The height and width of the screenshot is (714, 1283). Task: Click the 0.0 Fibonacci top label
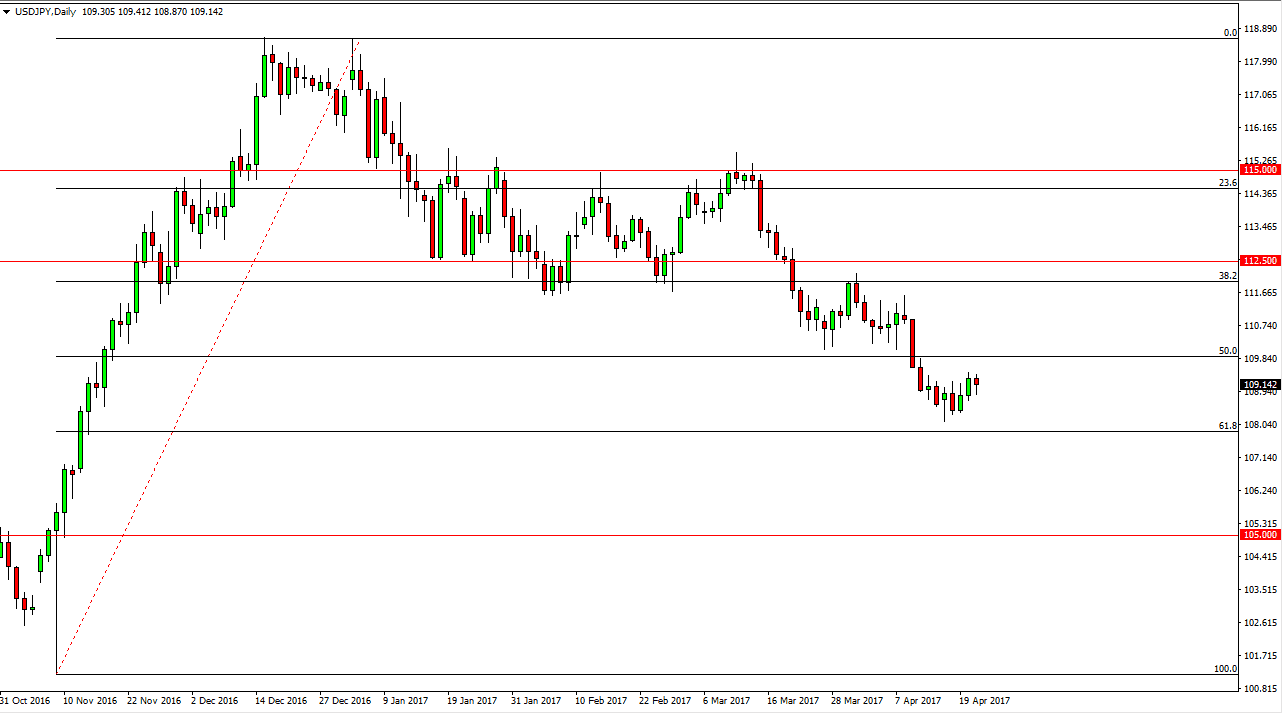[x=1228, y=34]
